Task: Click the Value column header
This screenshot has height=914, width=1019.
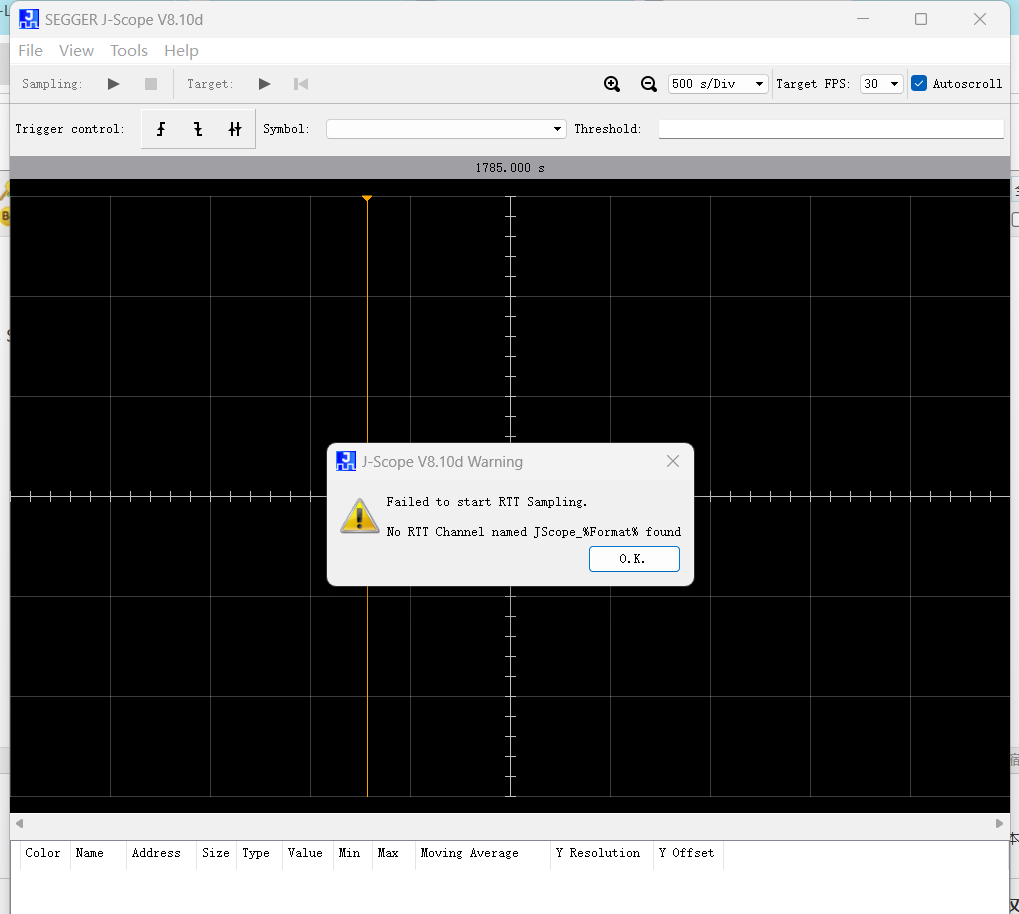Action: [x=305, y=853]
